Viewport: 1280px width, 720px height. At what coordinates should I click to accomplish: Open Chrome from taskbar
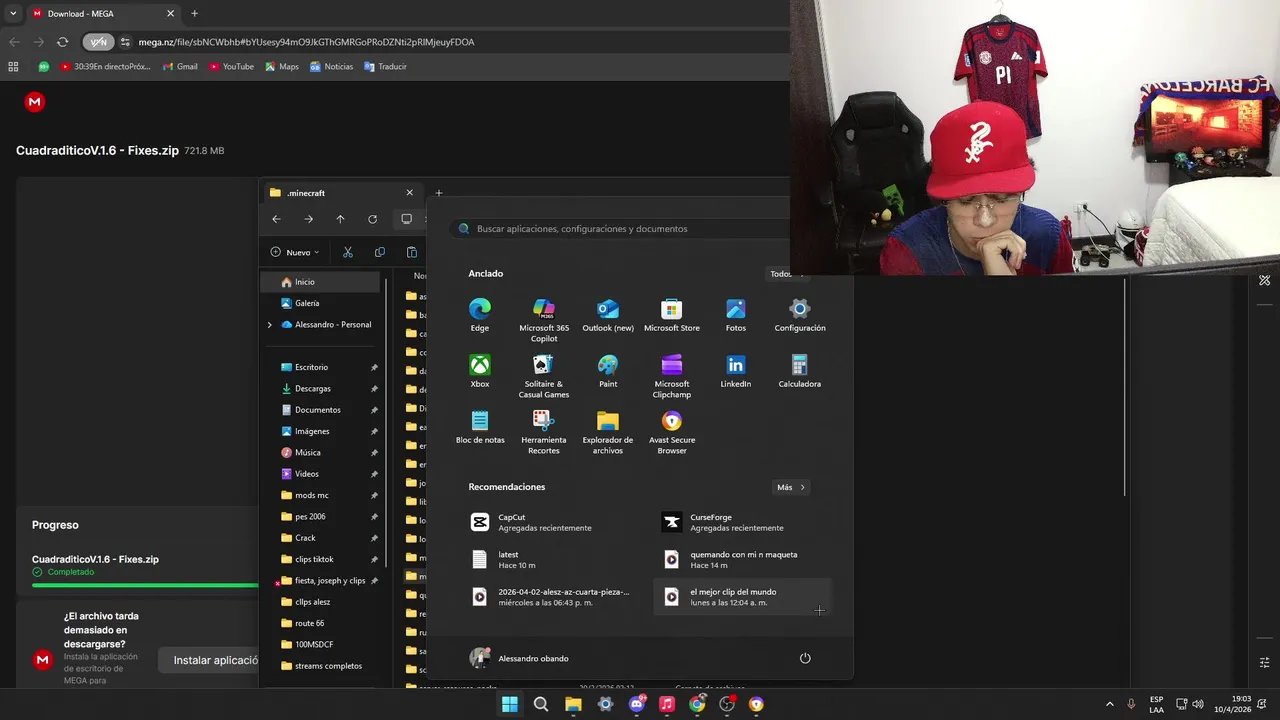(697, 704)
